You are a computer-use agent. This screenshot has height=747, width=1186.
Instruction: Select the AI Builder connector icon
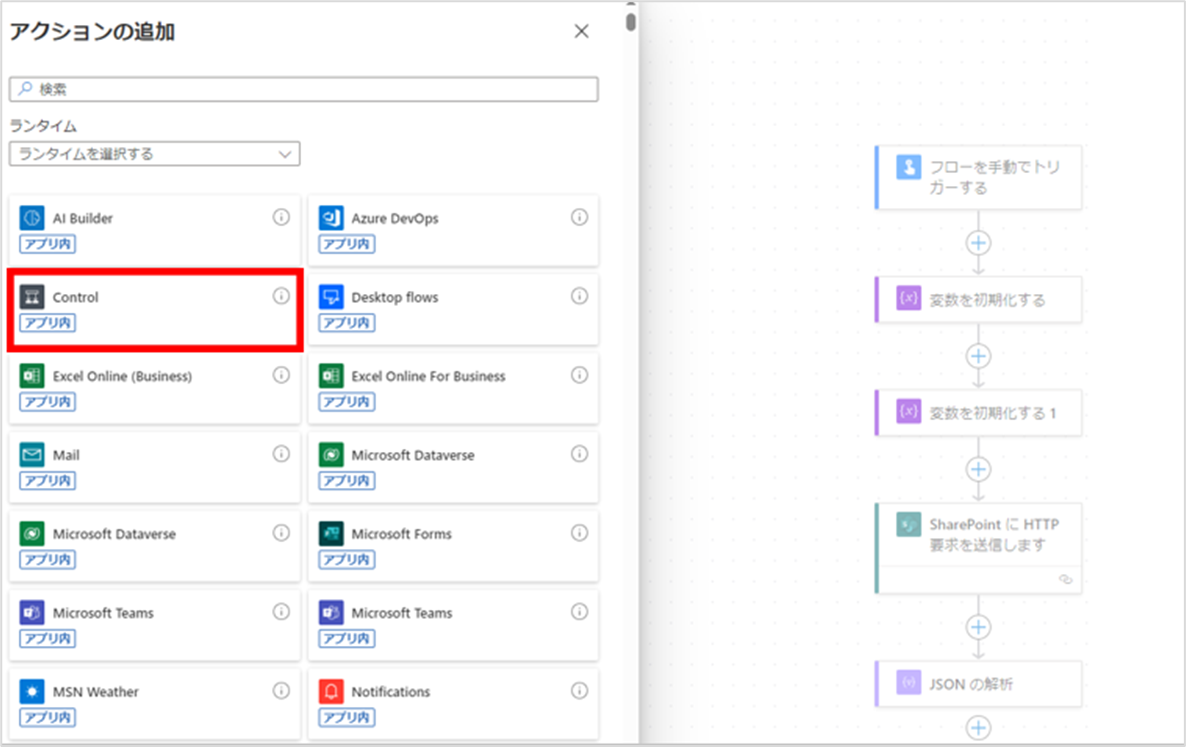pyautogui.click(x=32, y=218)
